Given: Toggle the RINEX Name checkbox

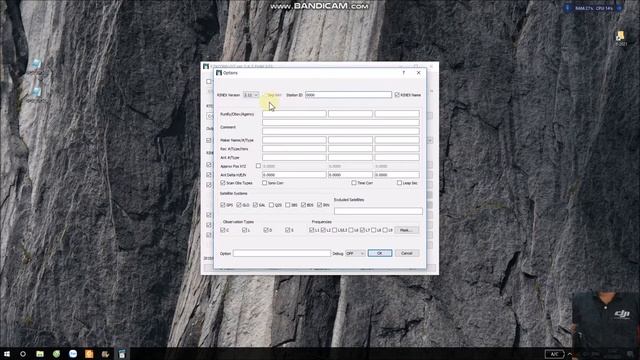Looking at the screenshot, I should (x=397, y=95).
